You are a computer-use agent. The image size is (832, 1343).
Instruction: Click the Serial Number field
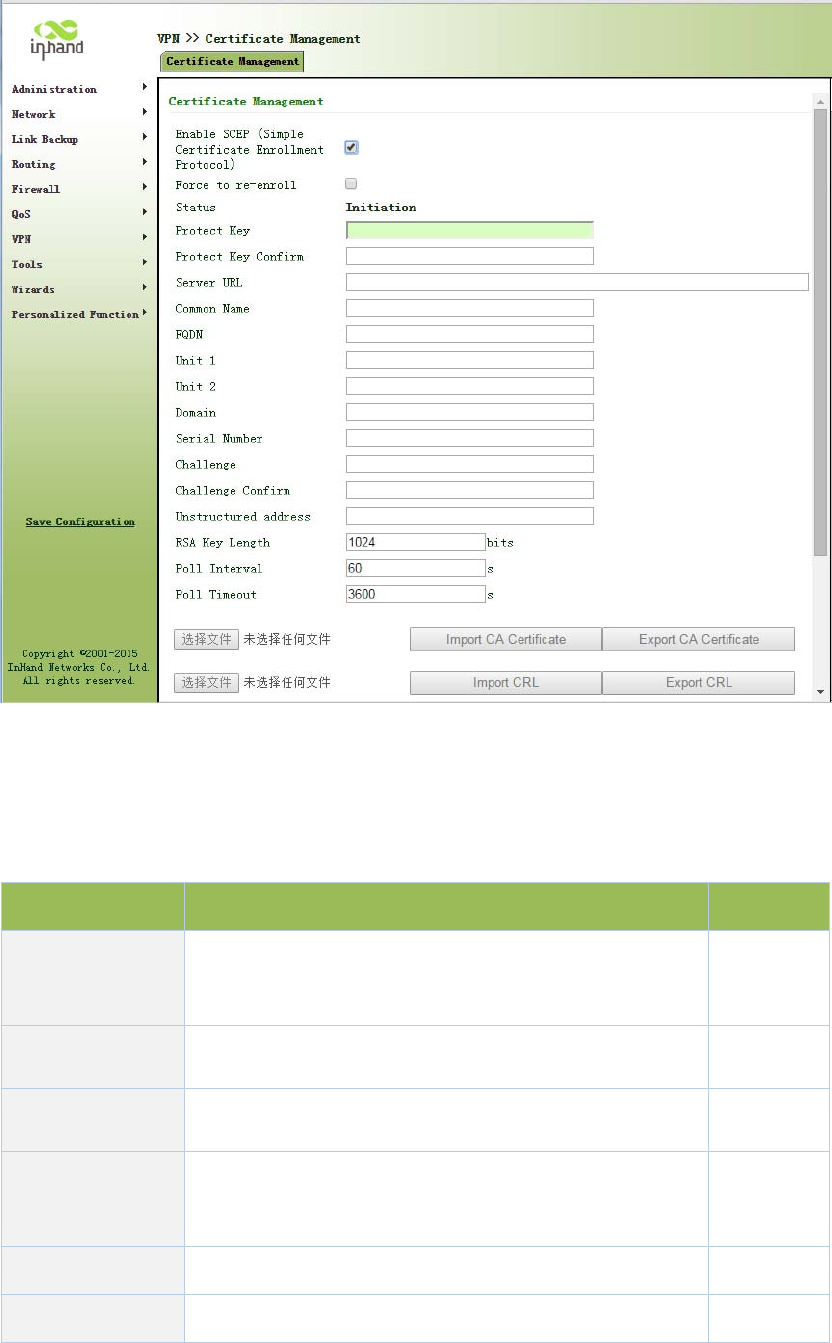470,438
